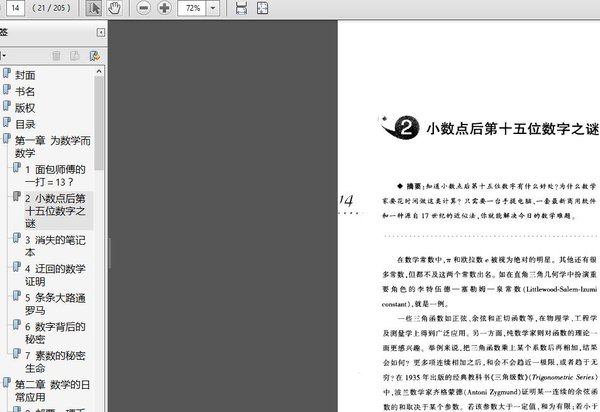Select the arrow Select tool
Image resolution: width=600 pixels, height=412 pixels.
click(x=93, y=8)
